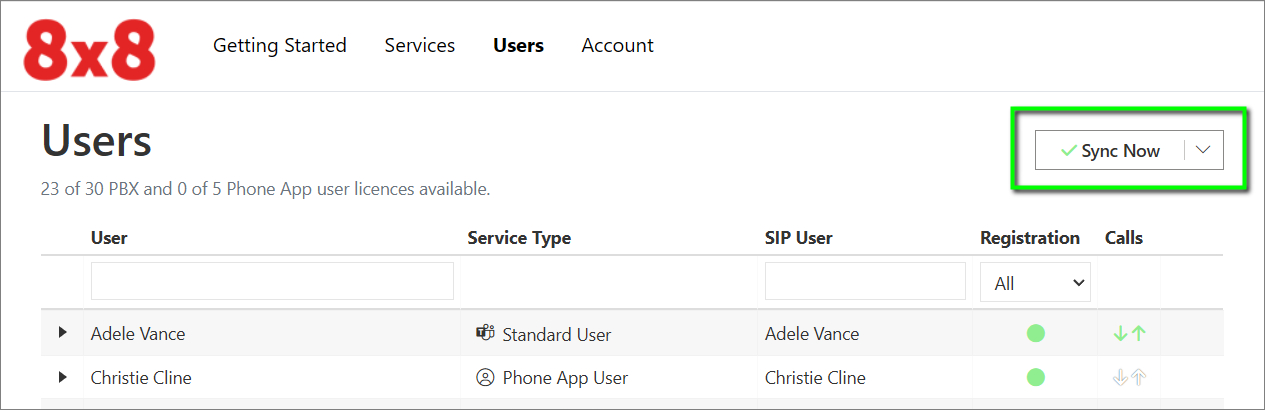Sort by the Service Type column header
1265x410 pixels.
(519, 238)
